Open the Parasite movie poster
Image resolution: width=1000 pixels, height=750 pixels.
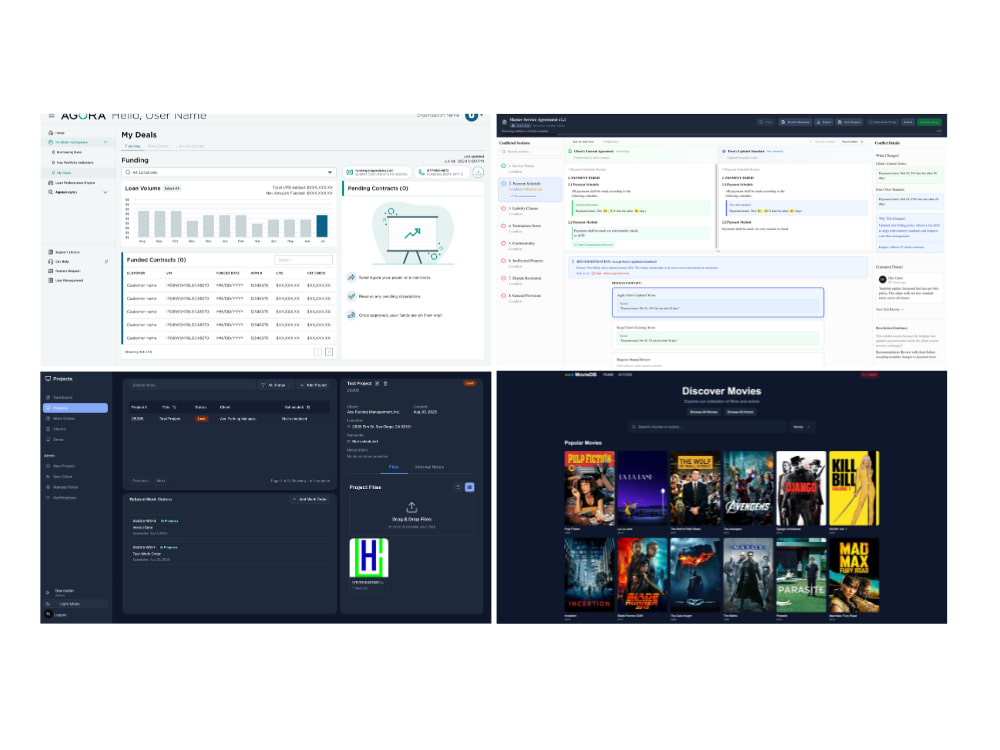[800, 575]
